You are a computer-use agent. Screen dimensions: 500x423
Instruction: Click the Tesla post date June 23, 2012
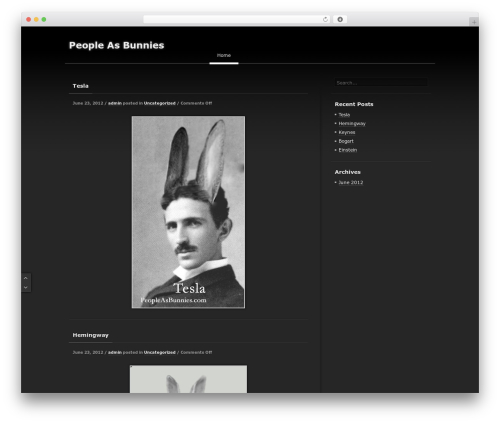pos(88,103)
